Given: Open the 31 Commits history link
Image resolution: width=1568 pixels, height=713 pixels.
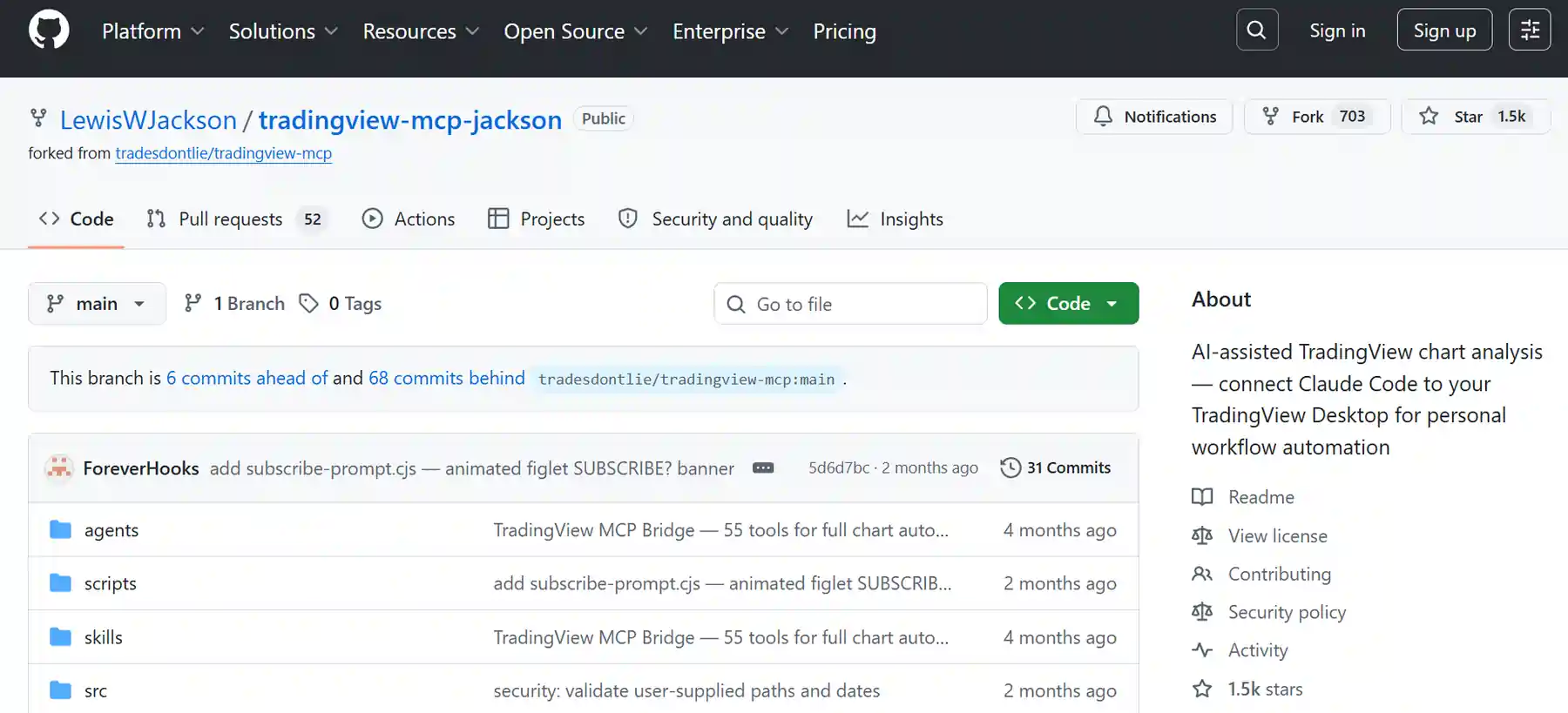Looking at the screenshot, I should [x=1056, y=467].
